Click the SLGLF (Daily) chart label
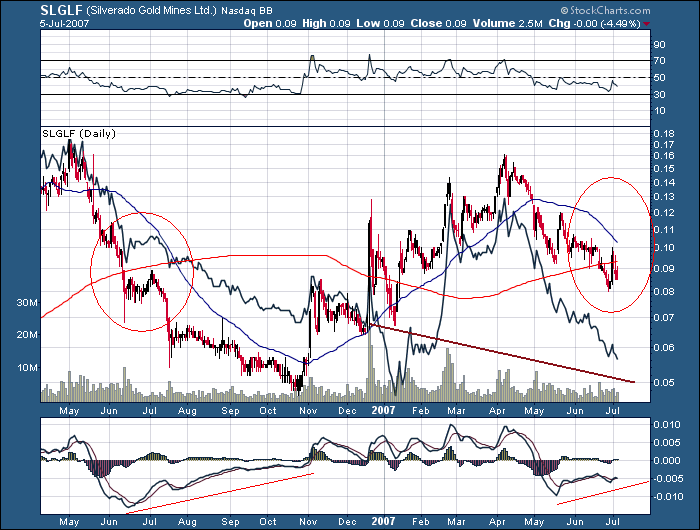The image size is (700, 530). pos(79,133)
